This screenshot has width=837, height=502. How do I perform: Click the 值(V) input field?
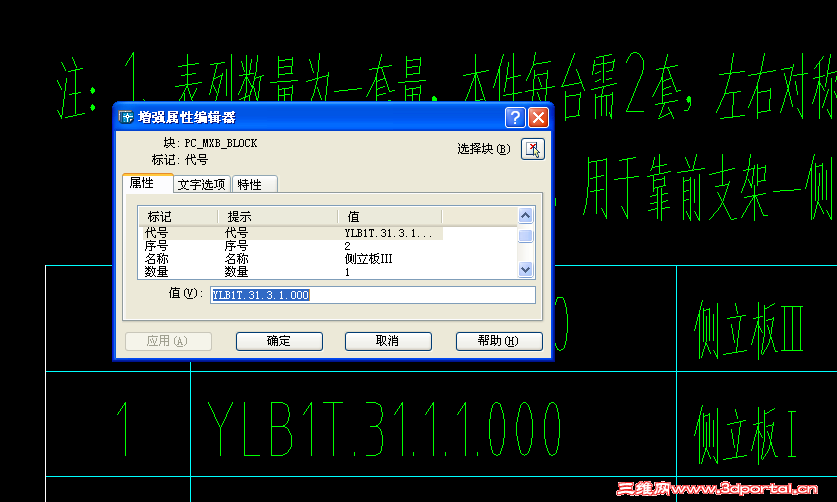point(373,295)
